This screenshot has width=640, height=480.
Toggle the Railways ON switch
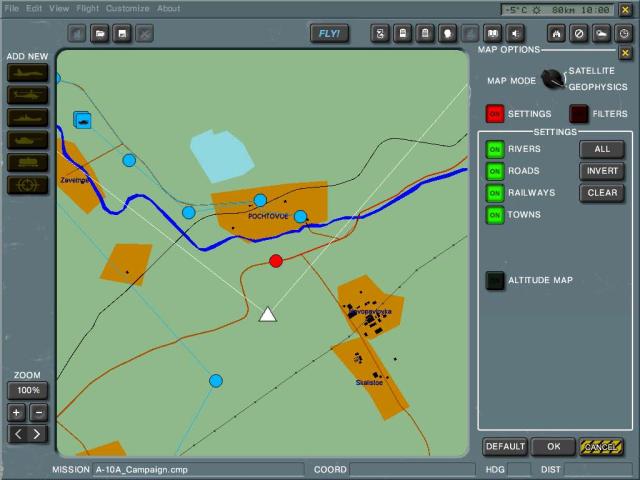point(494,193)
